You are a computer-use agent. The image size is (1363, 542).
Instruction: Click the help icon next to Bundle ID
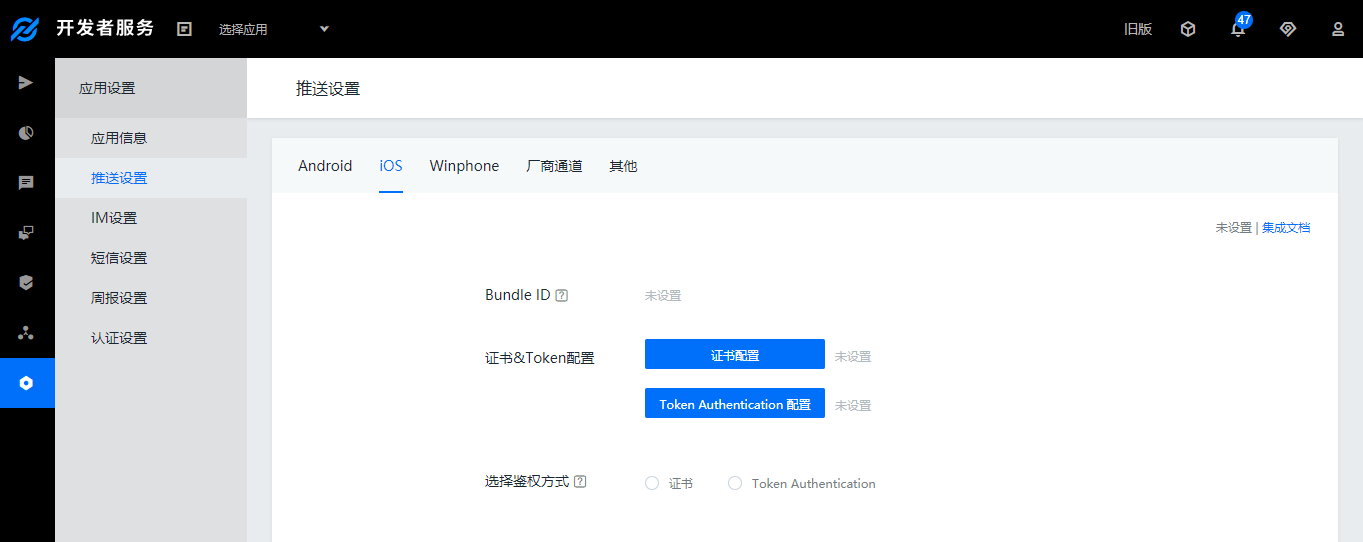coord(562,295)
